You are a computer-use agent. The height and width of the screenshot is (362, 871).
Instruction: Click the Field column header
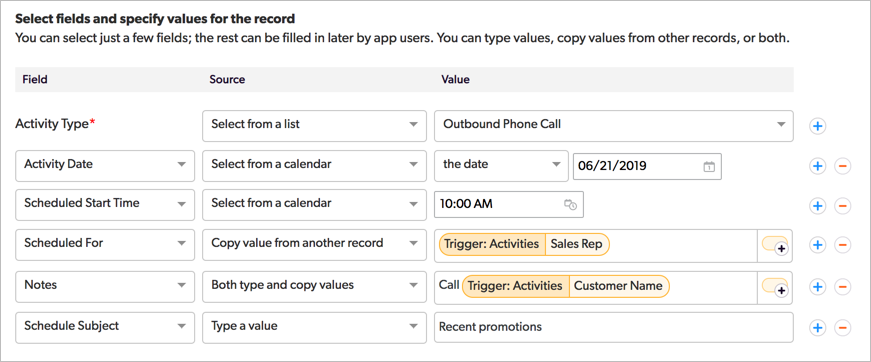coord(34,79)
